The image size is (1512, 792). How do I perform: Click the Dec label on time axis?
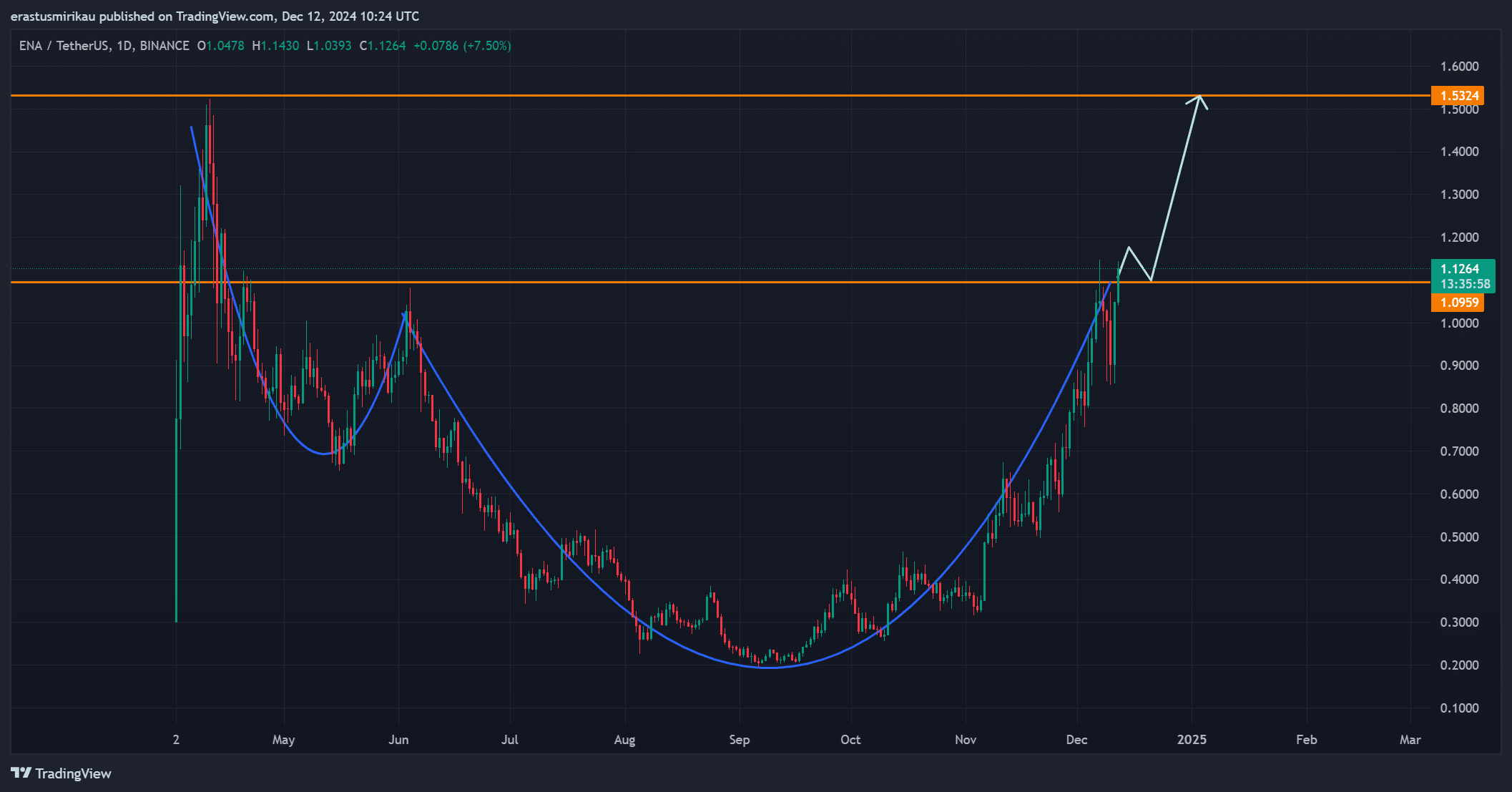(x=1076, y=740)
